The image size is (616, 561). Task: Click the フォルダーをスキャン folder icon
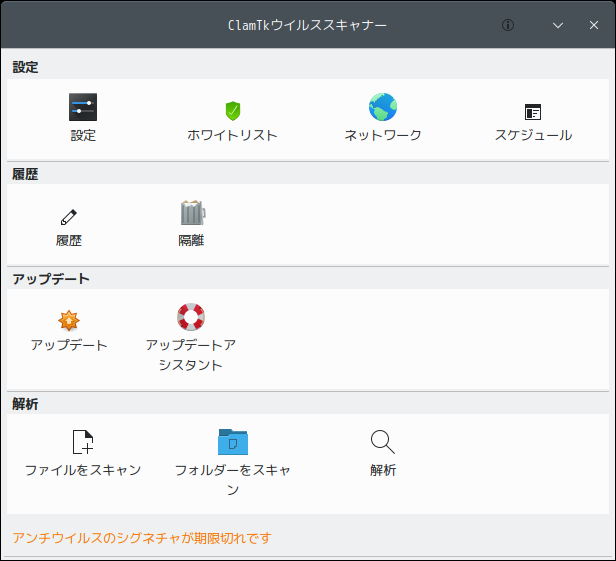click(233, 442)
